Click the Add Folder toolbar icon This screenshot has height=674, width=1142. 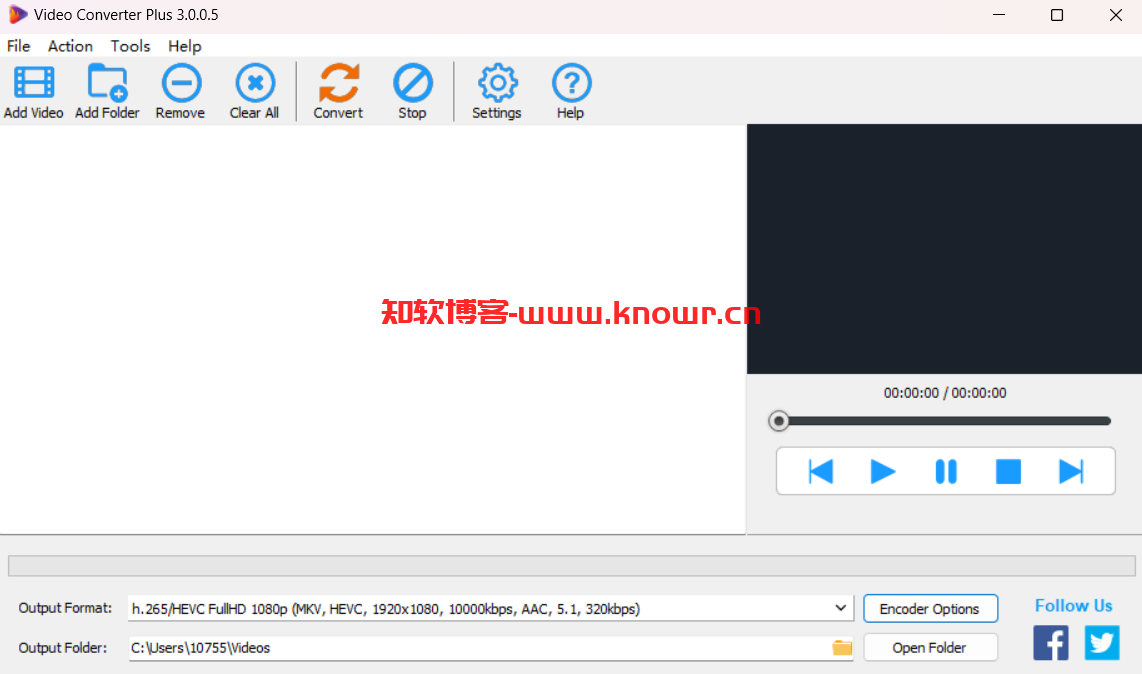[x=107, y=83]
